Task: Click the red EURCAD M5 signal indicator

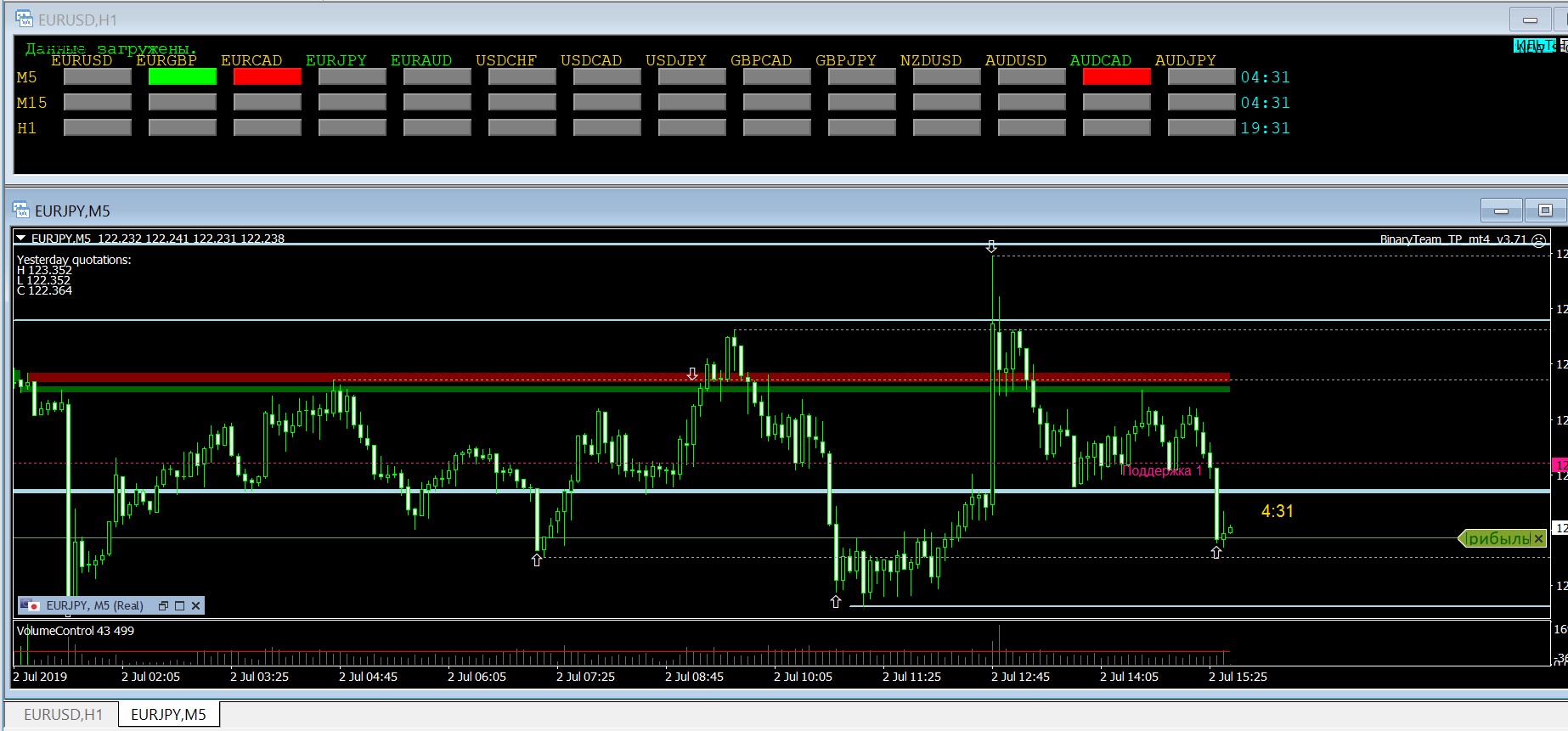Action: (x=267, y=76)
